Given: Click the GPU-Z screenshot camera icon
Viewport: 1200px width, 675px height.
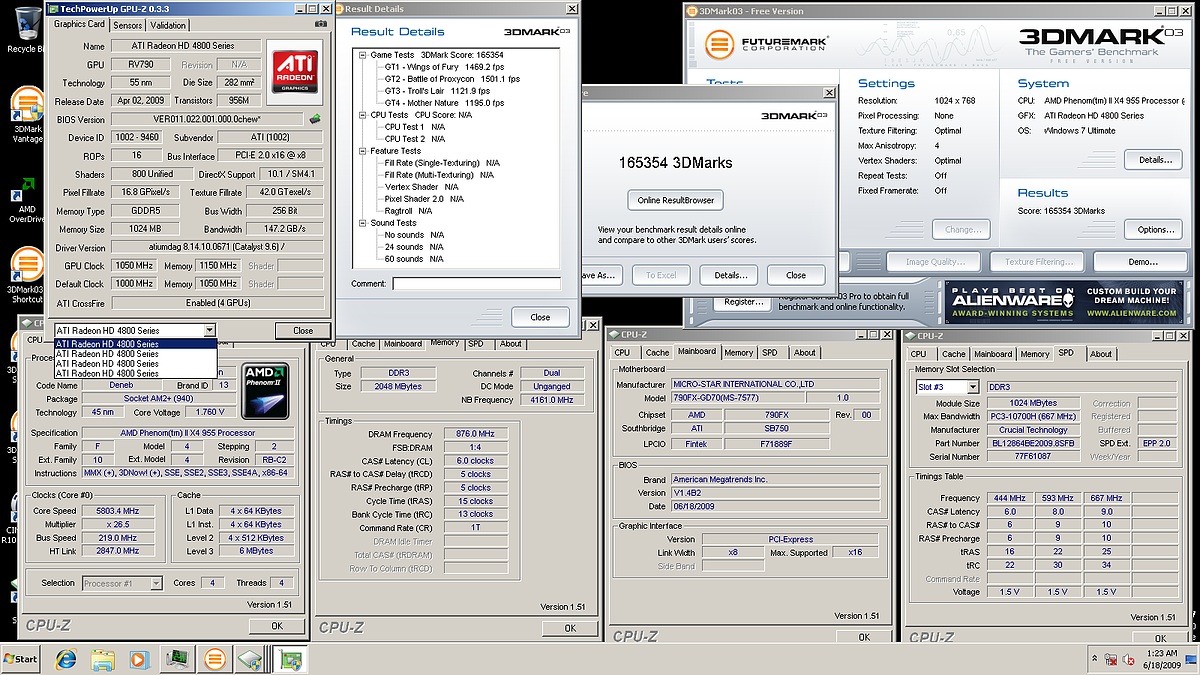Looking at the screenshot, I should (x=320, y=24).
